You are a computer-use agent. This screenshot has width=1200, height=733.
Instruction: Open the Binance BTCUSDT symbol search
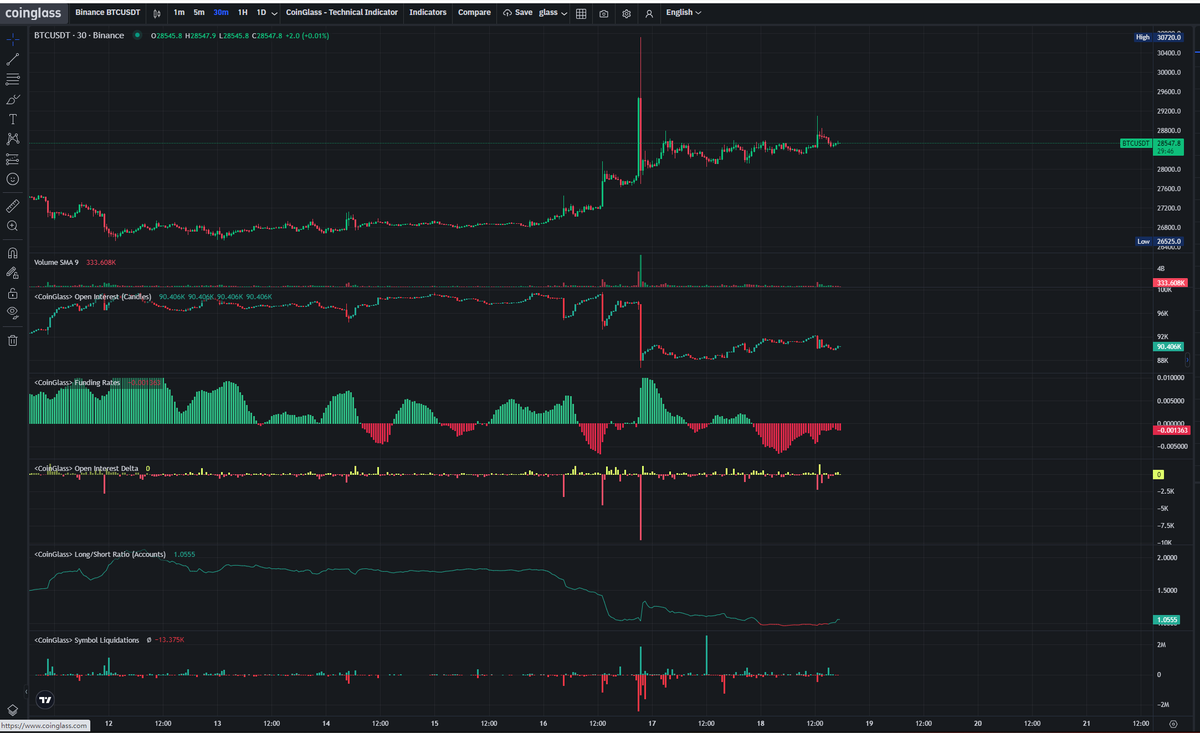tap(107, 13)
